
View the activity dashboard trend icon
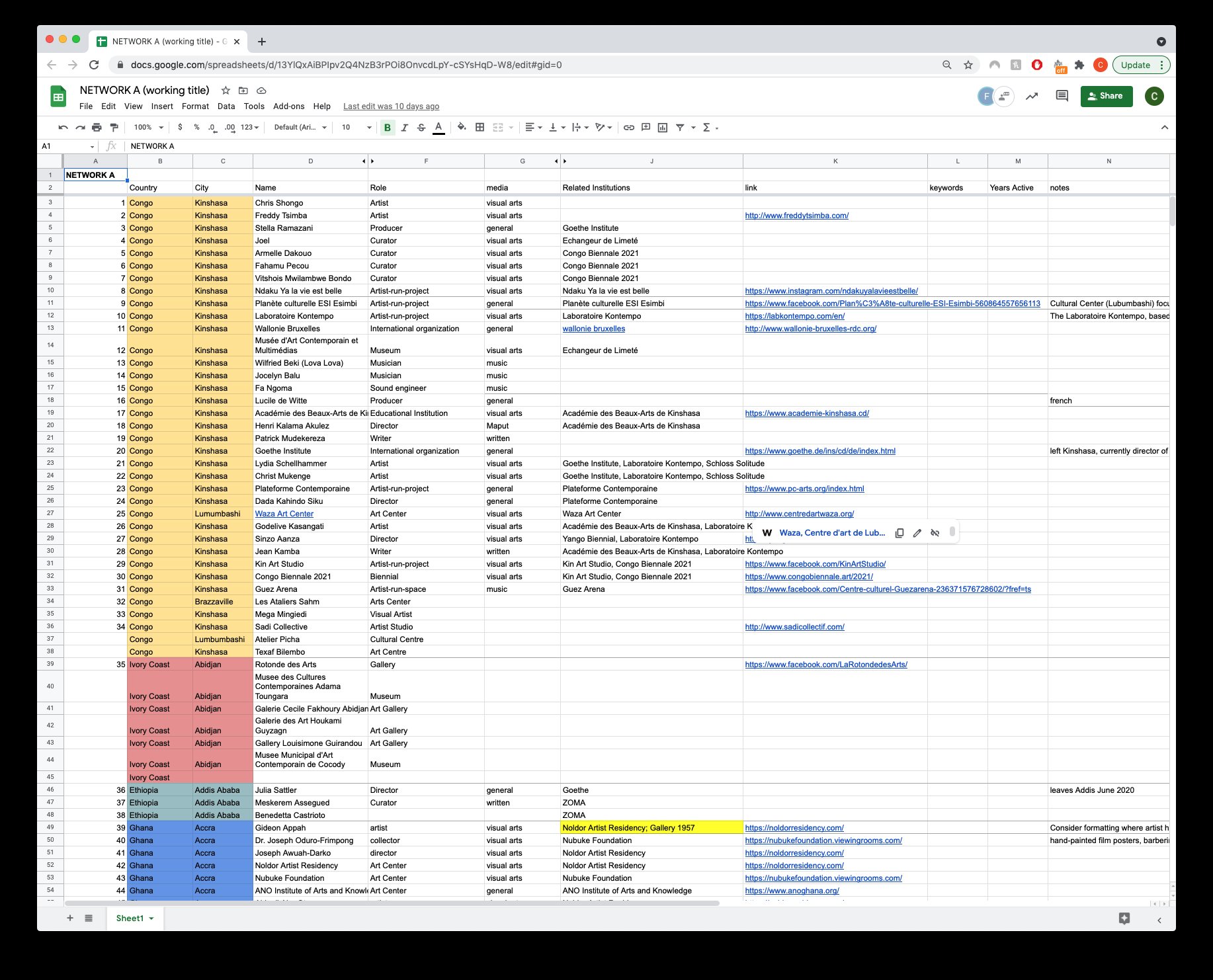1032,97
